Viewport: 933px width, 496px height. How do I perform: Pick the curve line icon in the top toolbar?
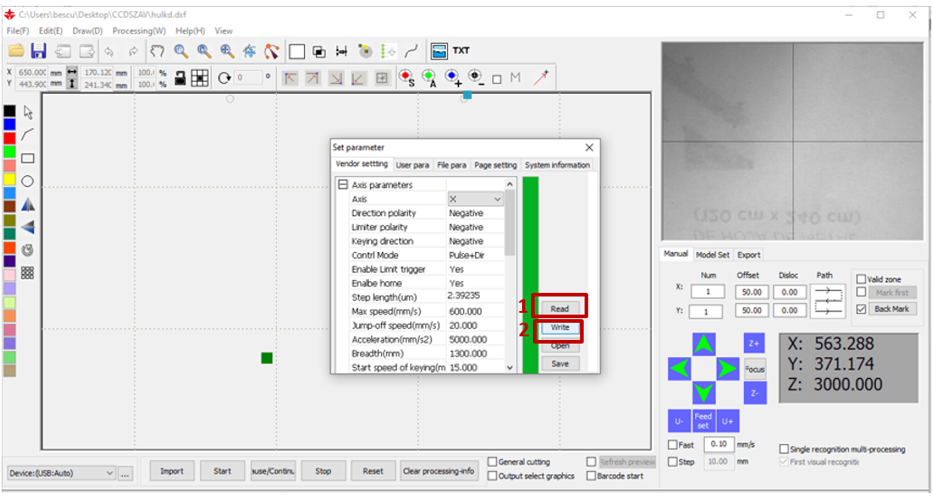pos(411,52)
